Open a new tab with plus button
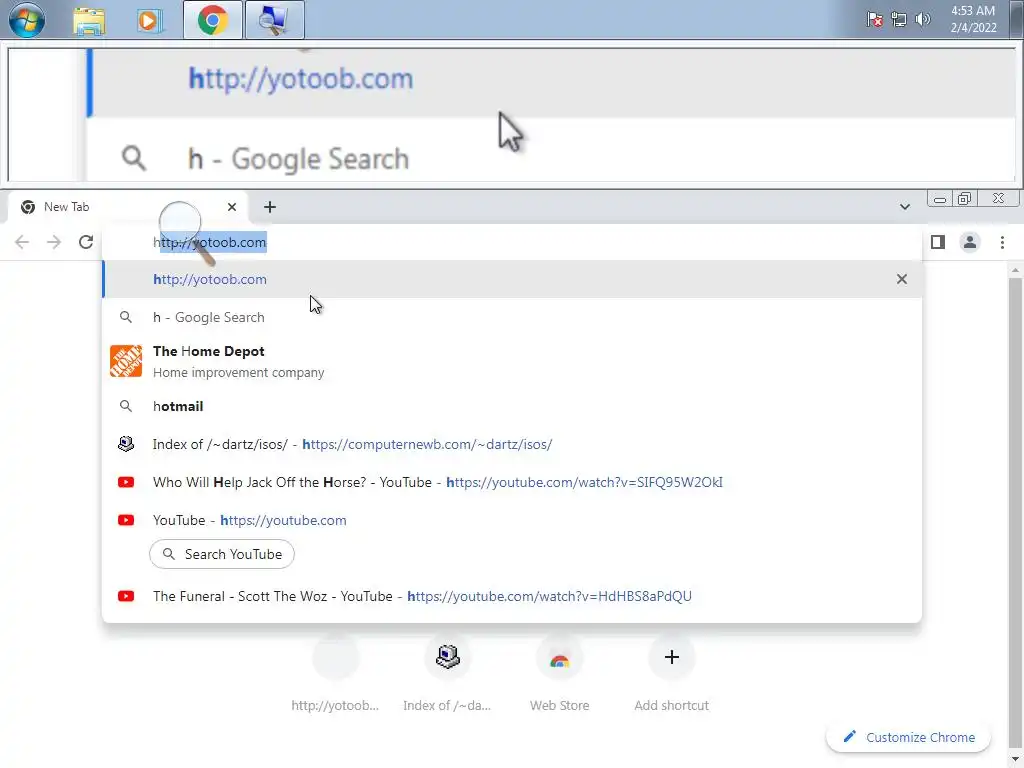Screen dimensions: 1024x768 tap(270, 207)
